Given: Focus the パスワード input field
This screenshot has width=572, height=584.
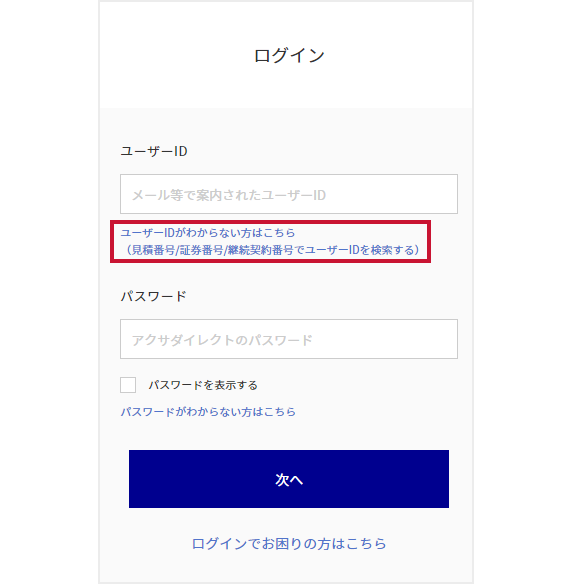Looking at the screenshot, I should (x=289, y=339).
